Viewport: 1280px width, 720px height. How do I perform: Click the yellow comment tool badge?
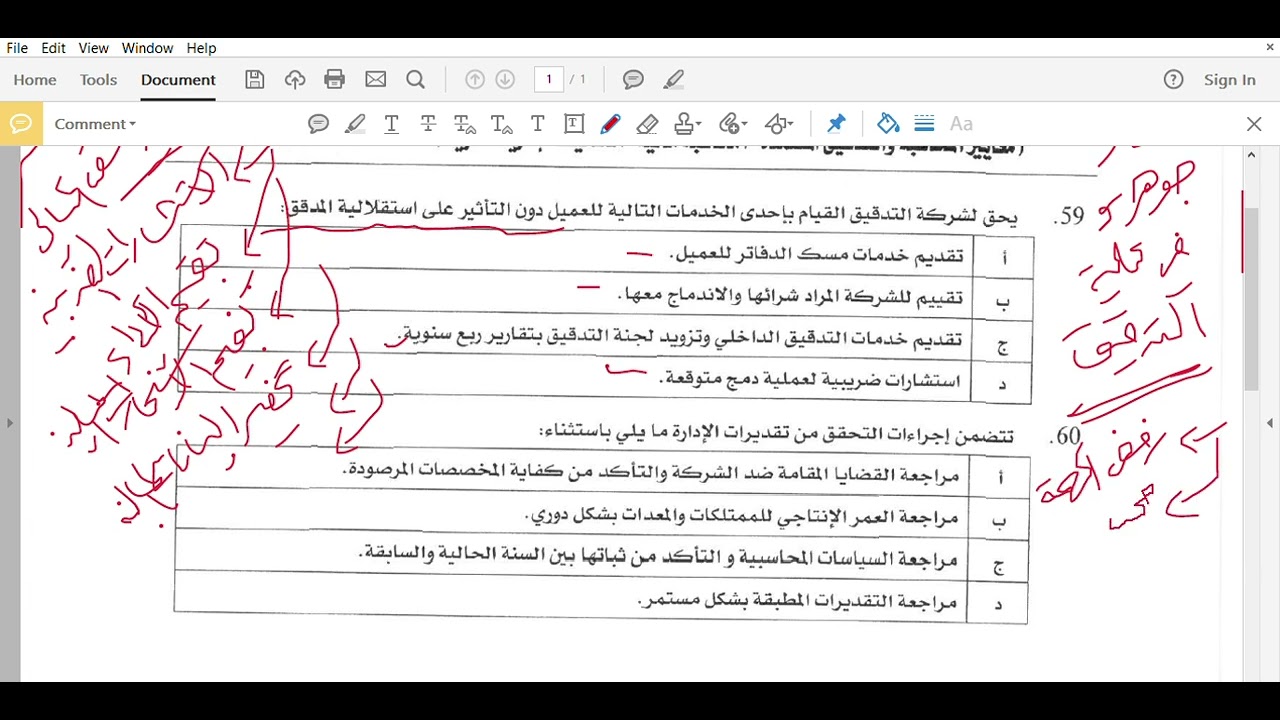(x=21, y=124)
